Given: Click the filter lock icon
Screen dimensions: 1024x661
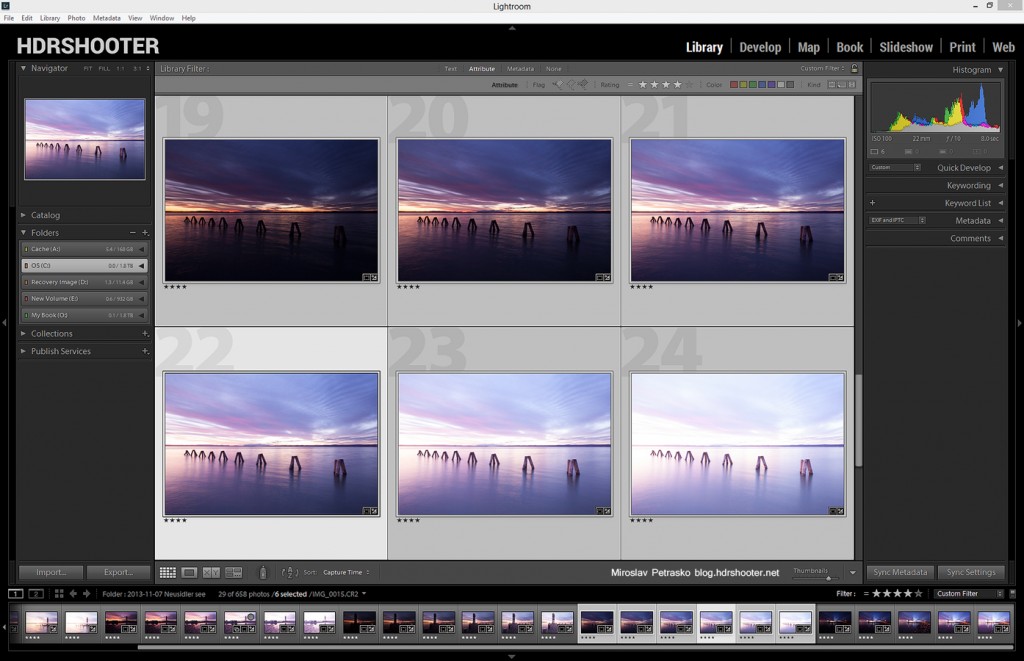Looking at the screenshot, I should pyautogui.click(x=854, y=68).
